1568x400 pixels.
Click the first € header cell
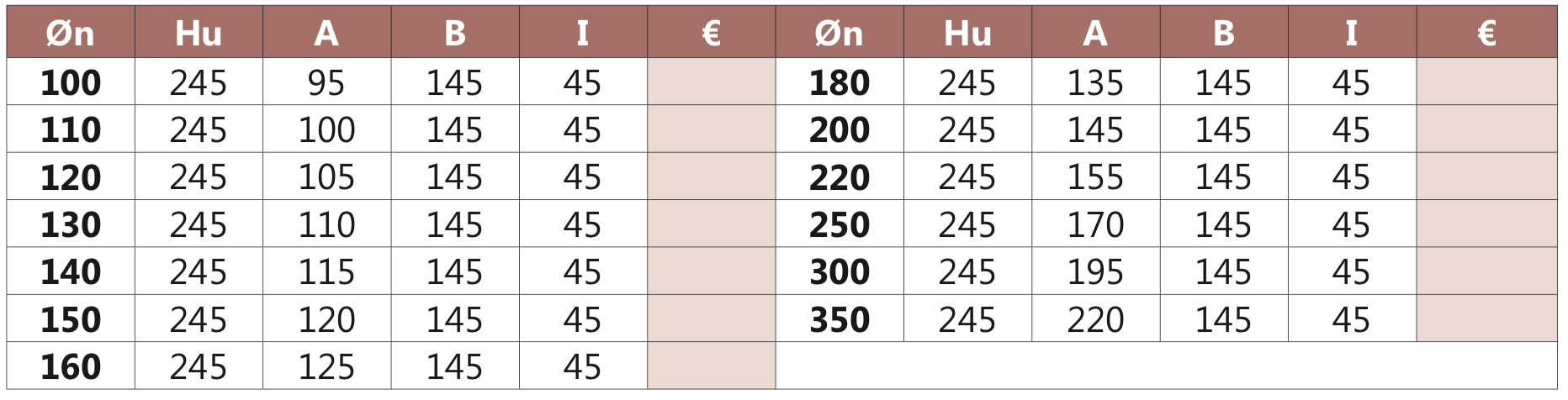711,33
